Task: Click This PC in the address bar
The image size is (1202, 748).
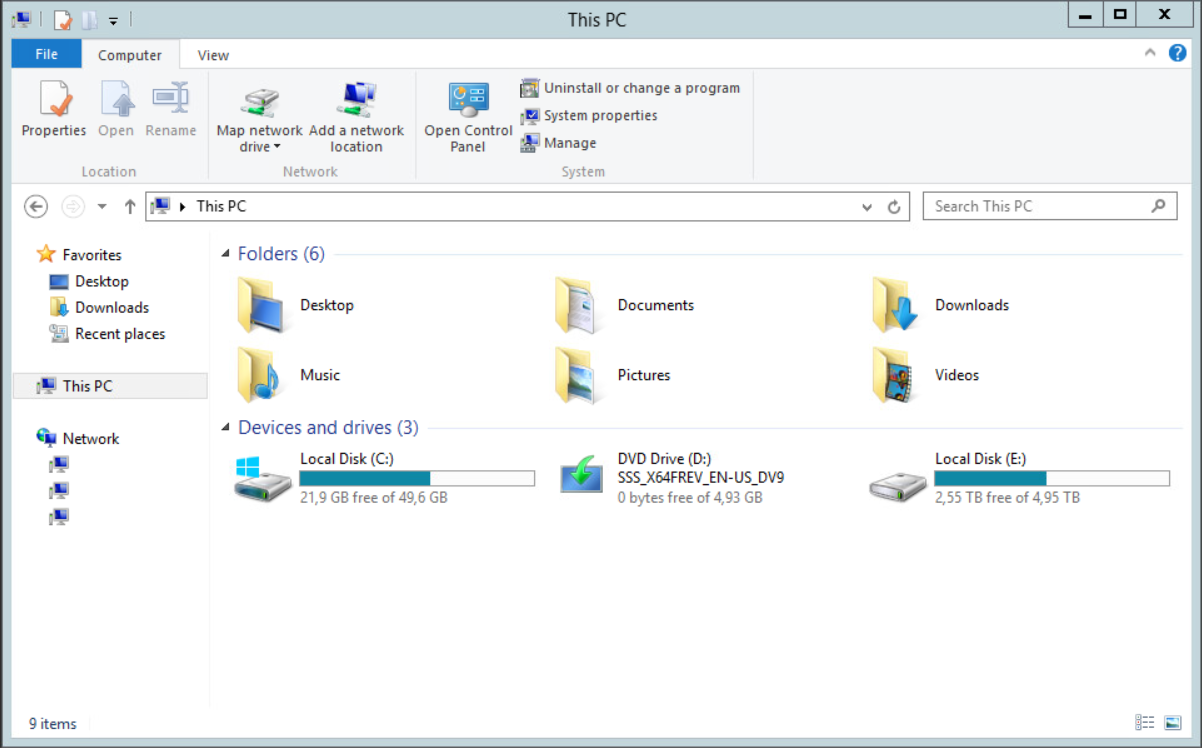Action: (x=221, y=206)
